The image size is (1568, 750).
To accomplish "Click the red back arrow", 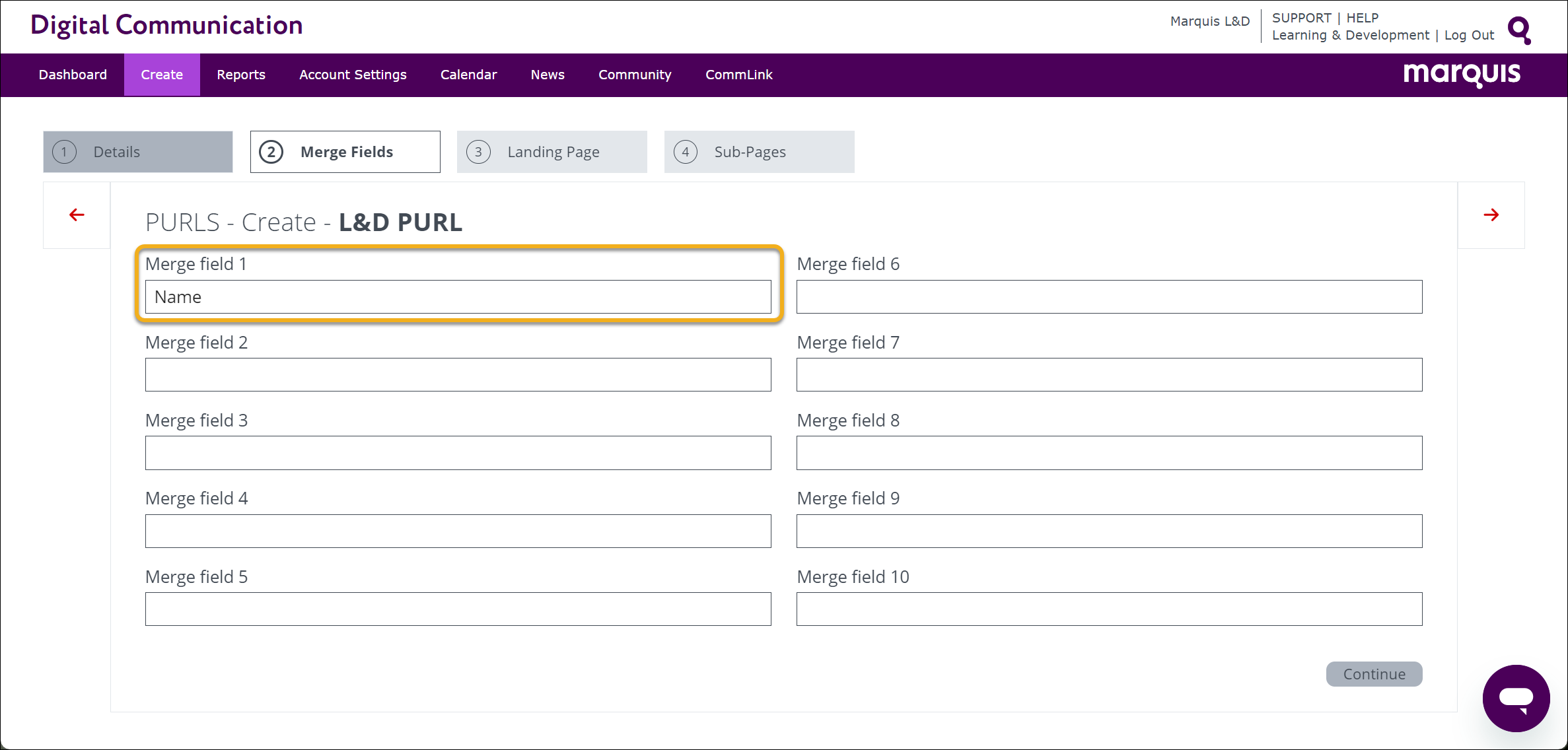I will (77, 215).
